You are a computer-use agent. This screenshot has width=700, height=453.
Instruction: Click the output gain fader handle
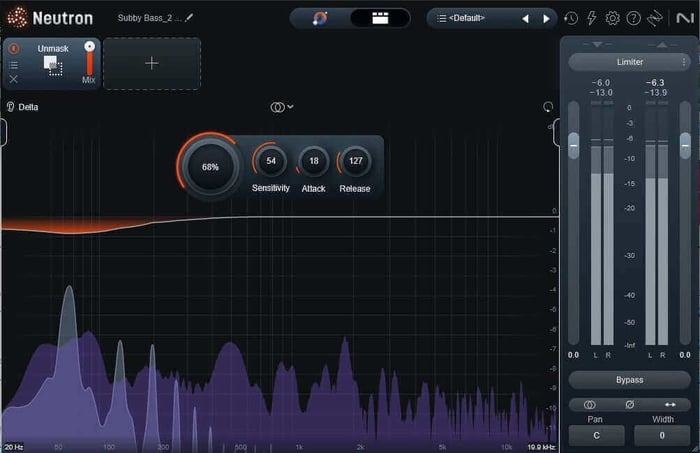685,145
